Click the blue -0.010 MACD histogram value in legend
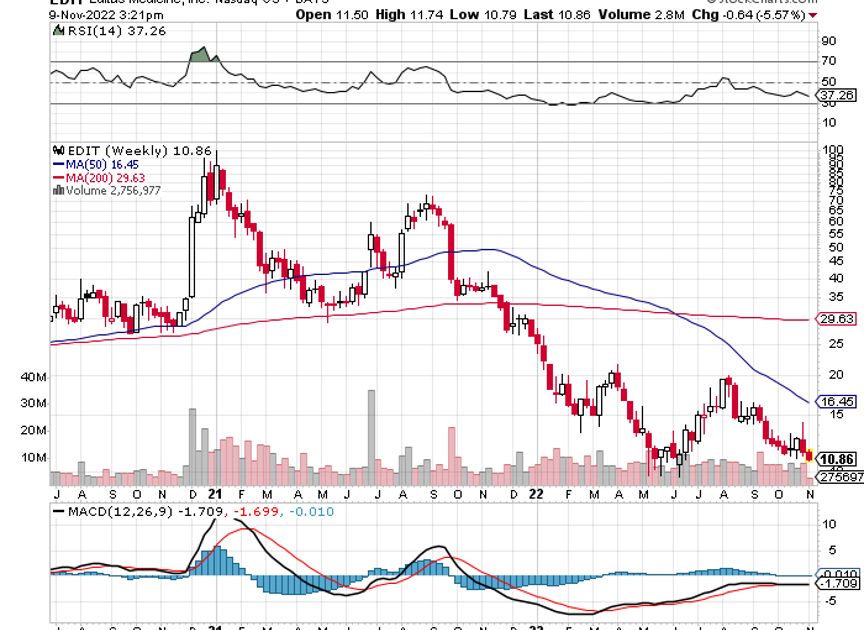 (x=311, y=511)
